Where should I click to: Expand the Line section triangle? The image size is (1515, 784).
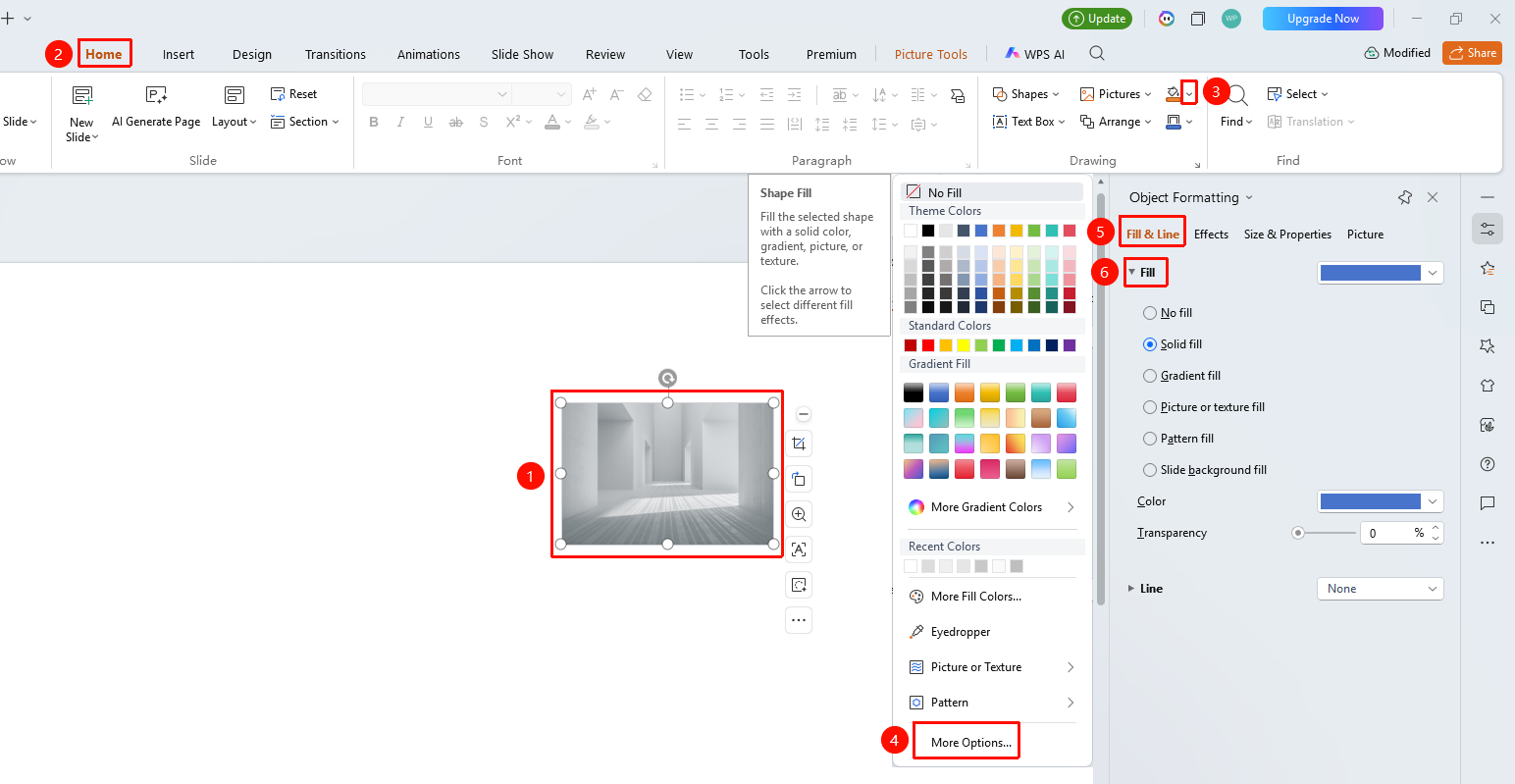pos(1131,589)
